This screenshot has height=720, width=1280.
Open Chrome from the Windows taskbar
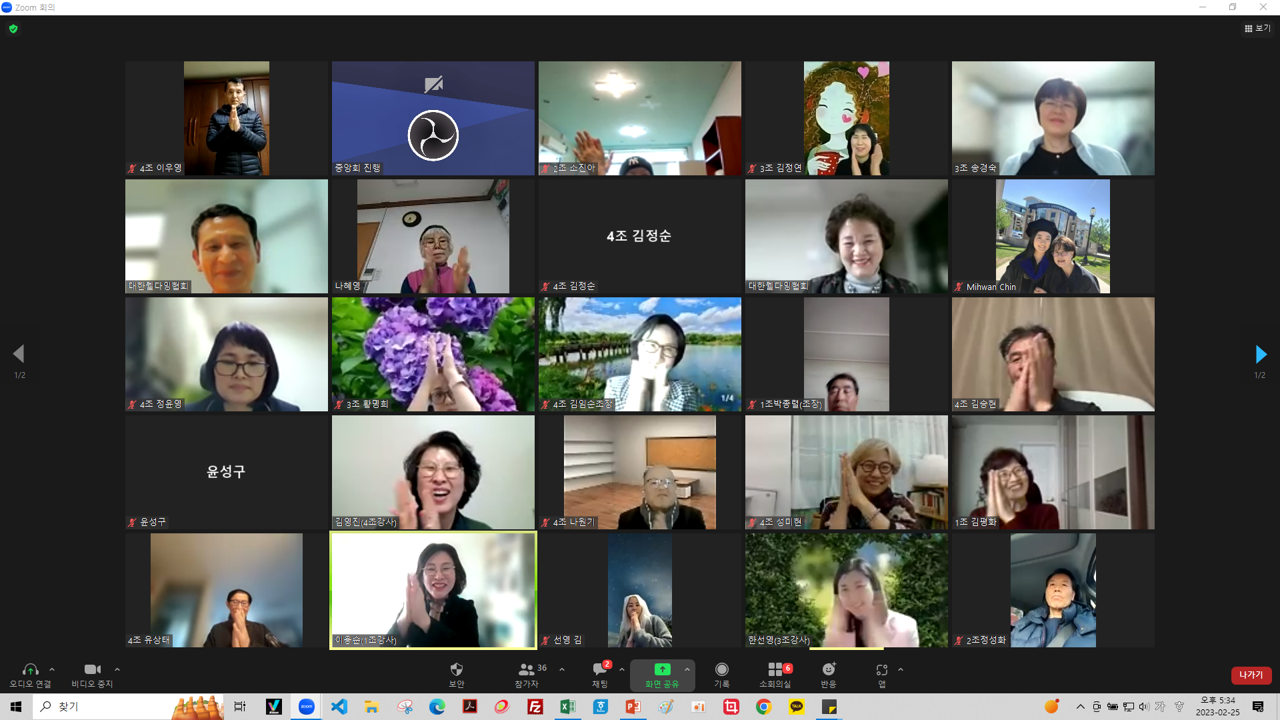click(764, 707)
